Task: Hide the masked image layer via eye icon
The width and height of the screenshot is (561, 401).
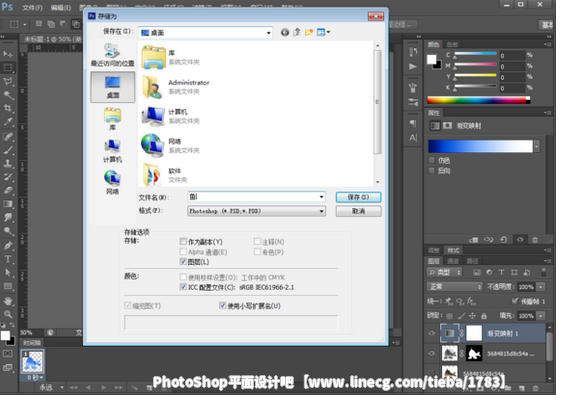Action: 431,353
